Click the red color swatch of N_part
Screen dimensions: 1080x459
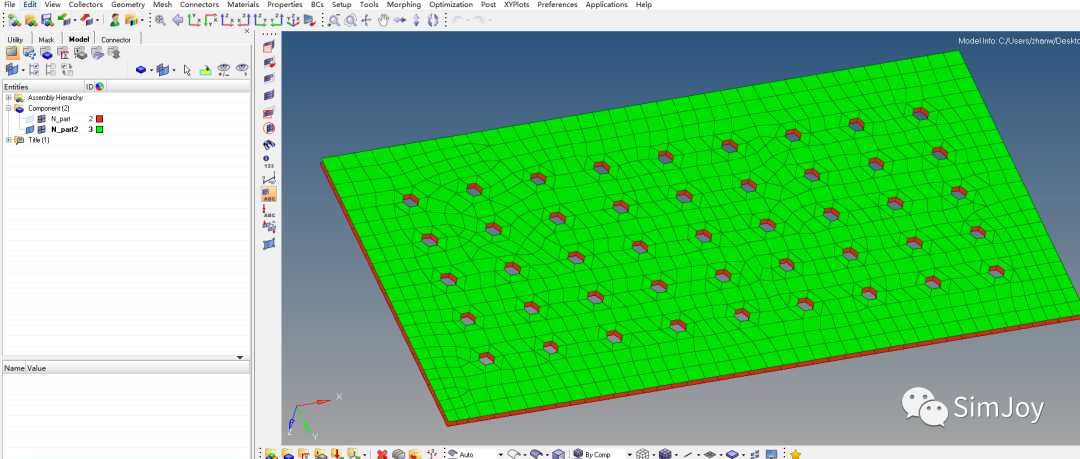[x=99, y=119]
